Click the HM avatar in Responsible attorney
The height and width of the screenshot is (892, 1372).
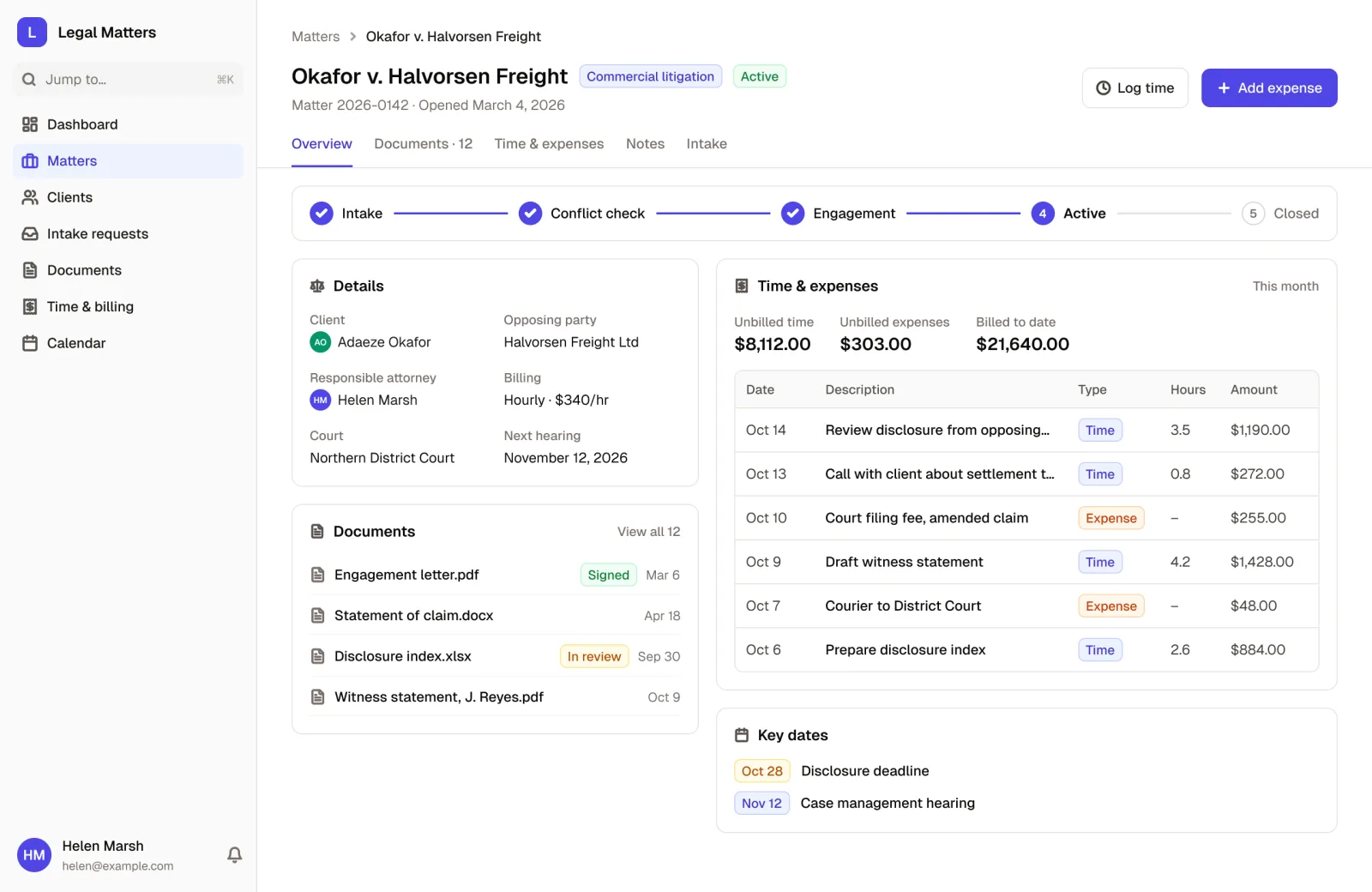(x=321, y=400)
